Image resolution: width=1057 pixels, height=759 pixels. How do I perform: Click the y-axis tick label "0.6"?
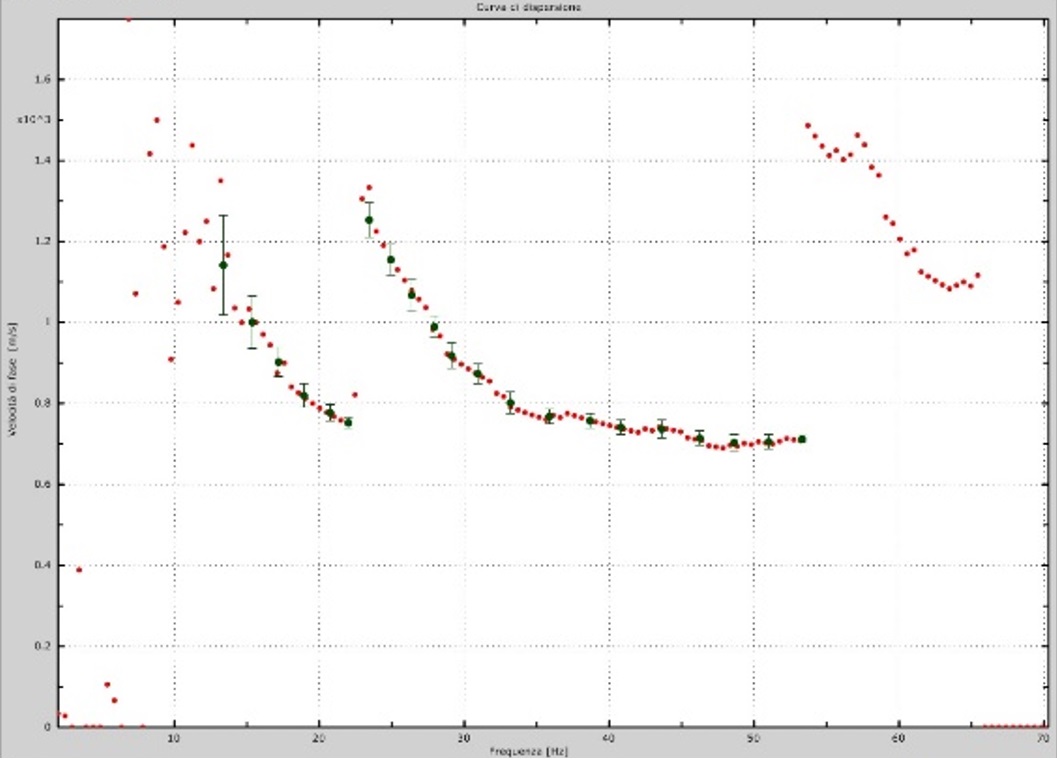pyautogui.click(x=42, y=484)
